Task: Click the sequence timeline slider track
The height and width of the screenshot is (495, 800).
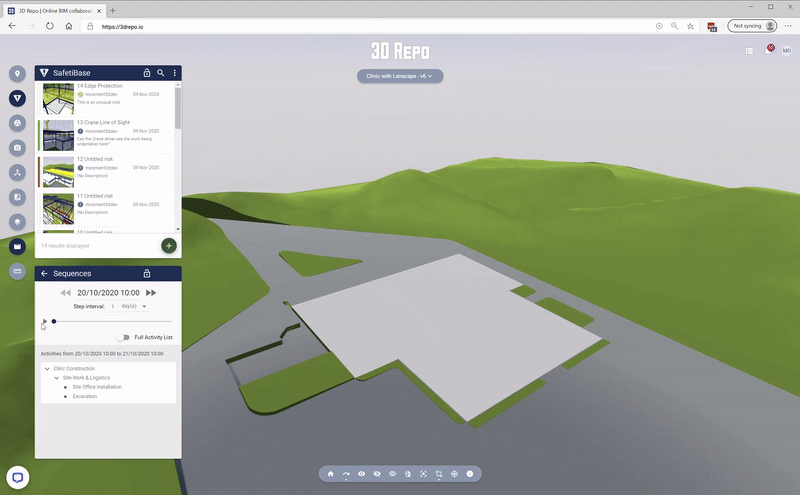Action: pos(113,321)
